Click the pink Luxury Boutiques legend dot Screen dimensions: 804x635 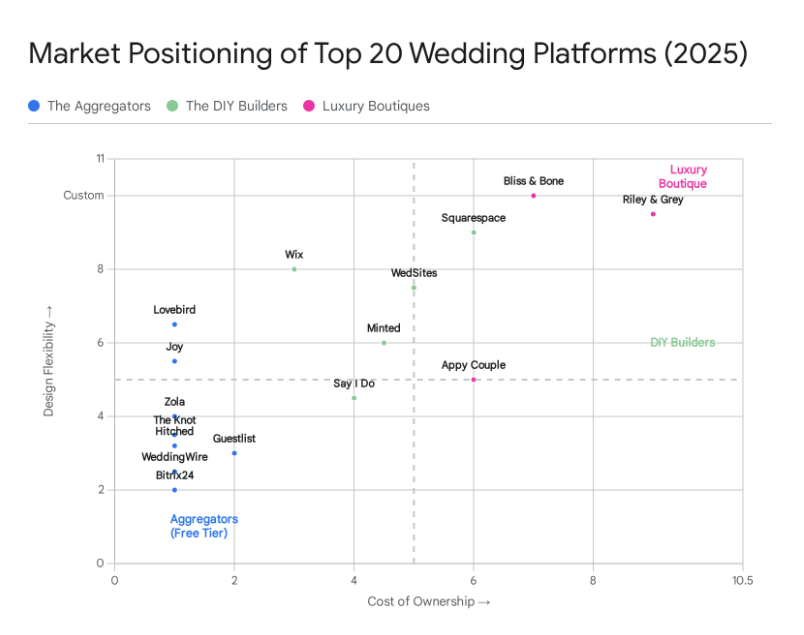tap(309, 105)
